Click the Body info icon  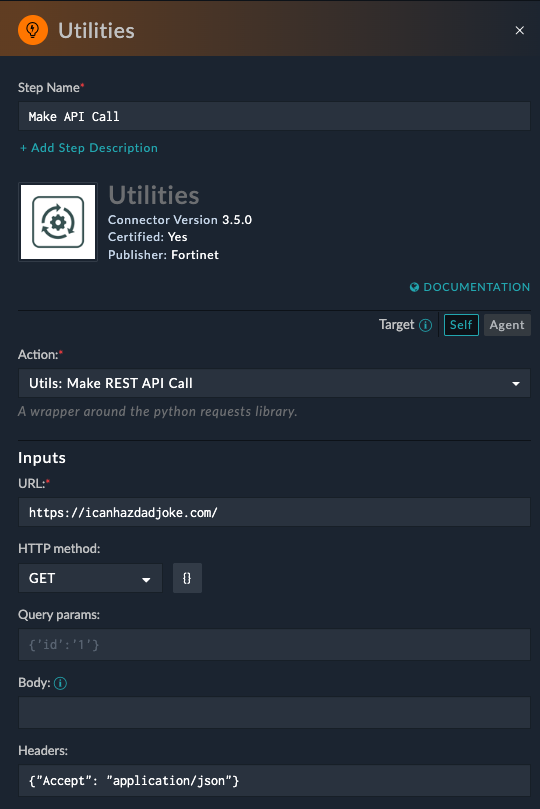60,683
